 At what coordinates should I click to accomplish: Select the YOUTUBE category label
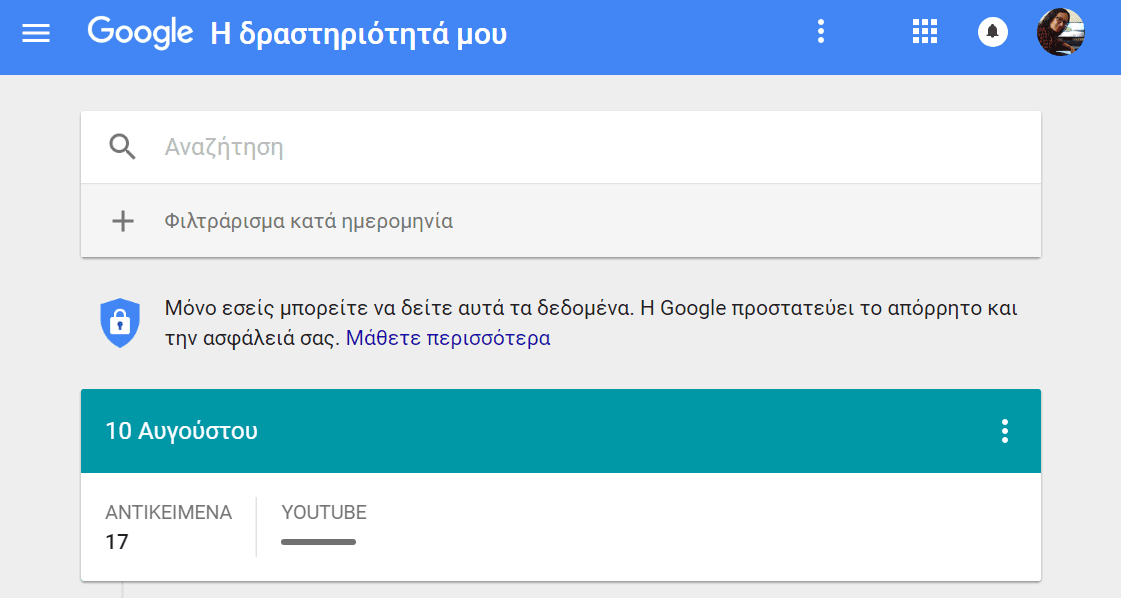[x=324, y=512]
